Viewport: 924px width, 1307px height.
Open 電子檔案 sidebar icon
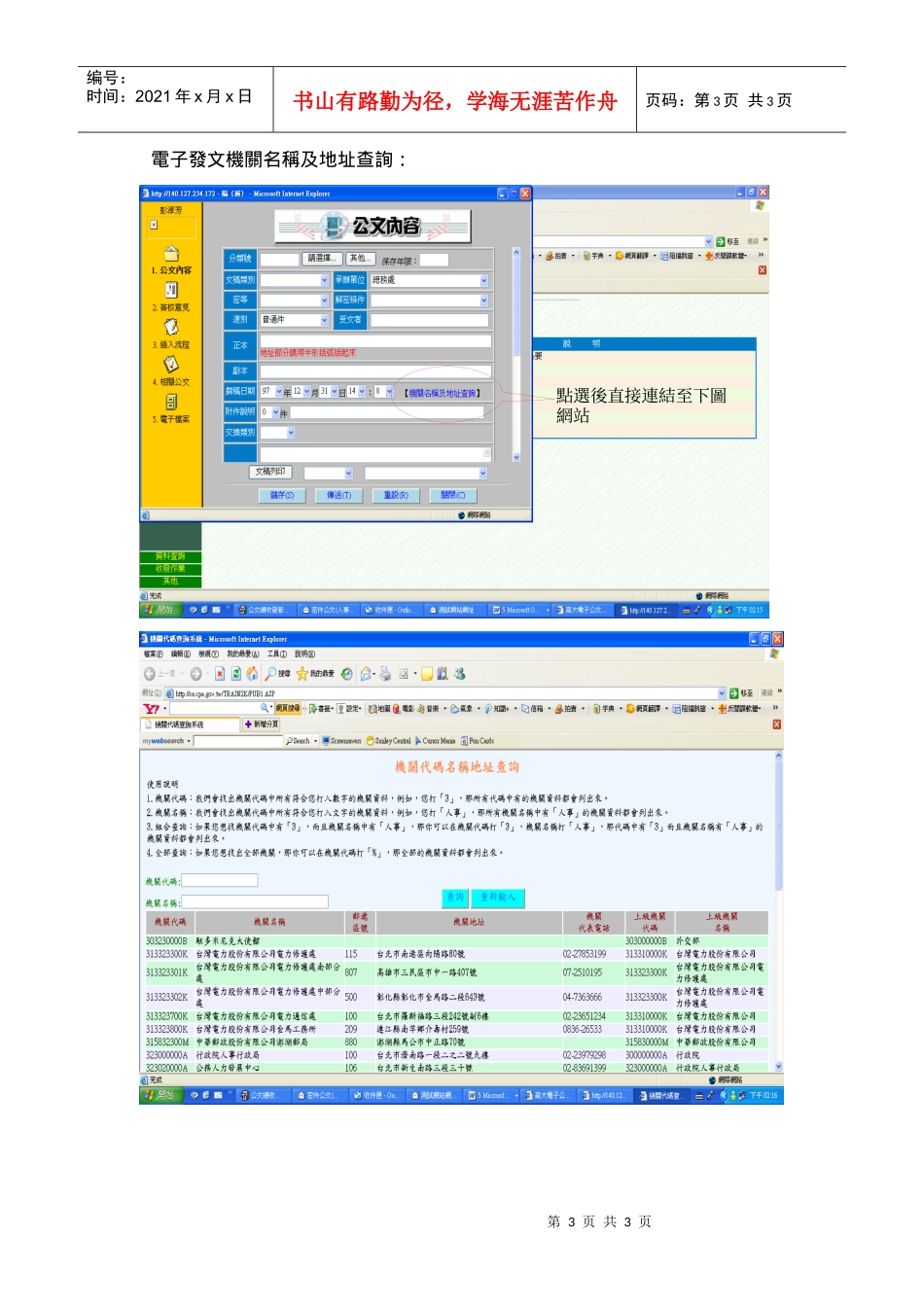(171, 402)
